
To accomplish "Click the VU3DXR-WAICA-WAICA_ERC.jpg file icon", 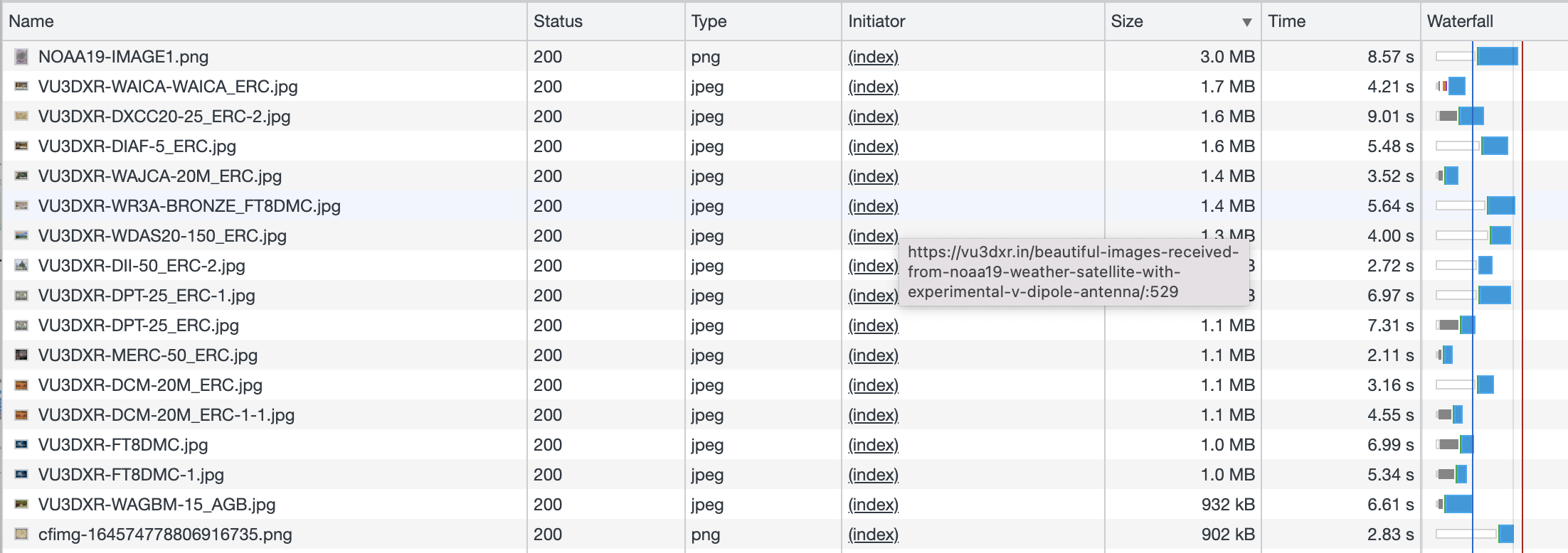I will coord(22,87).
